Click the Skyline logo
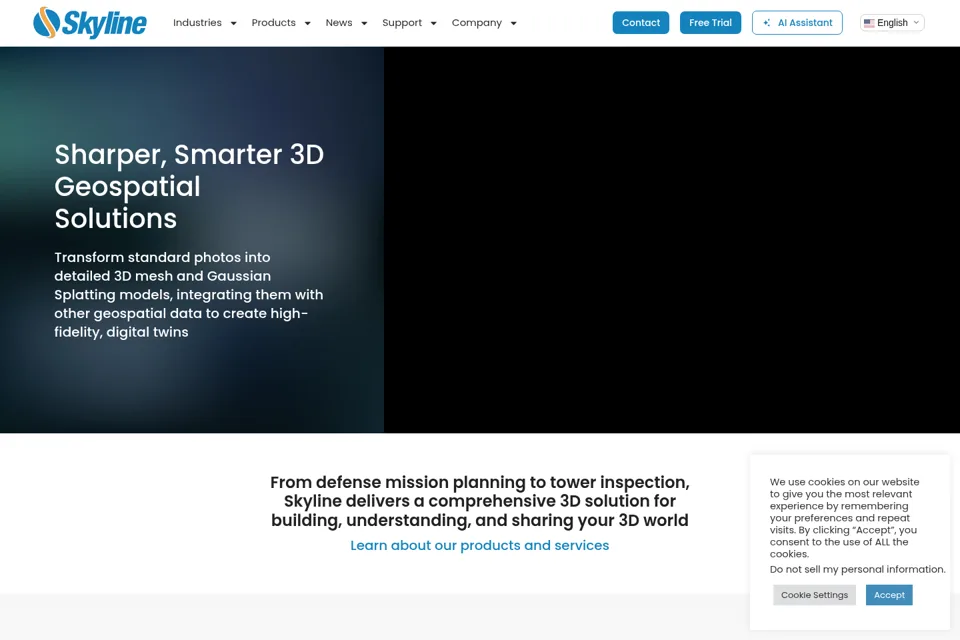Image resolution: width=960 pixels, height=640 pixels. pos(90,23)
